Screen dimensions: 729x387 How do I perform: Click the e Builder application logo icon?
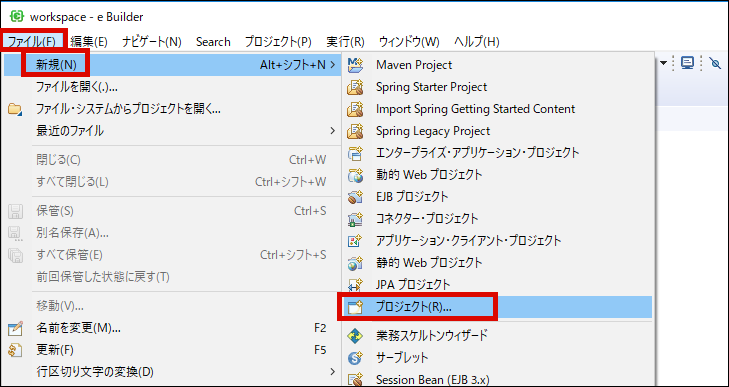click(x=17, y=16)
